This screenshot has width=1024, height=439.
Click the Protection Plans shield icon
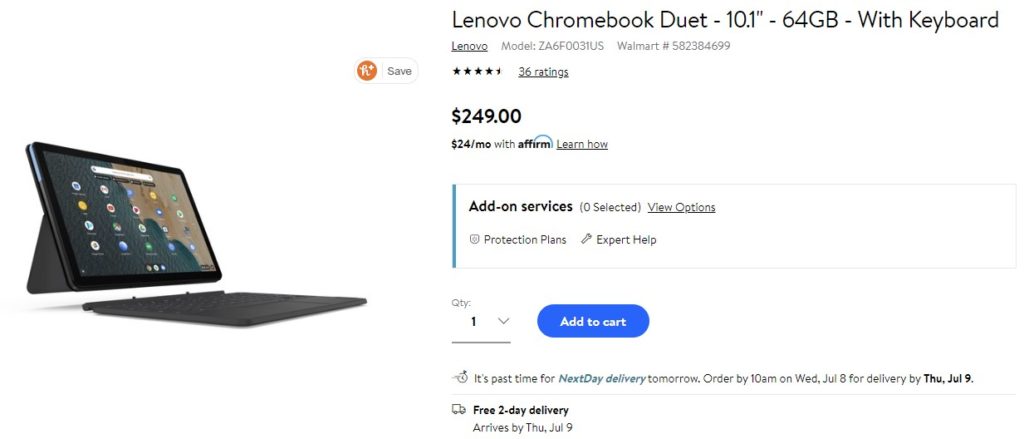pos(475,240)
